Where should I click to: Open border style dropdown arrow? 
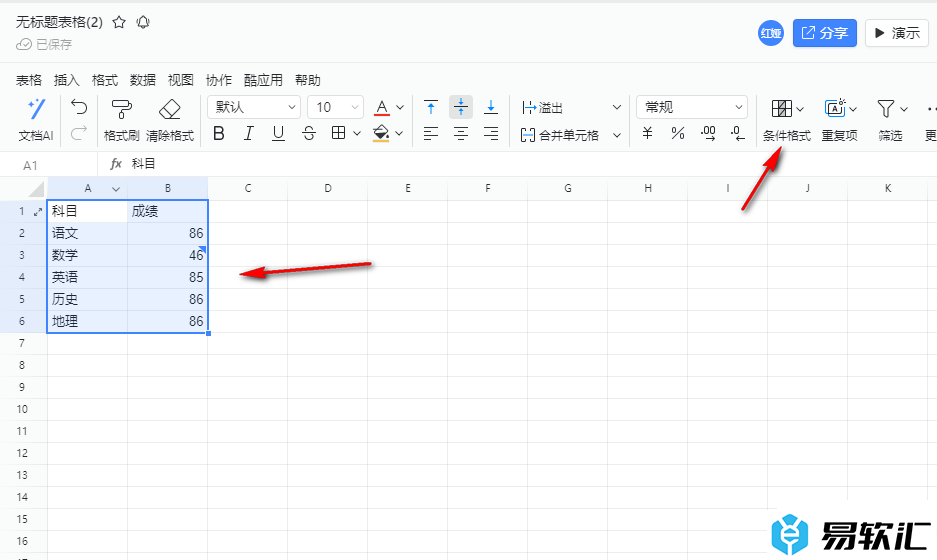(x=357, y=133)
